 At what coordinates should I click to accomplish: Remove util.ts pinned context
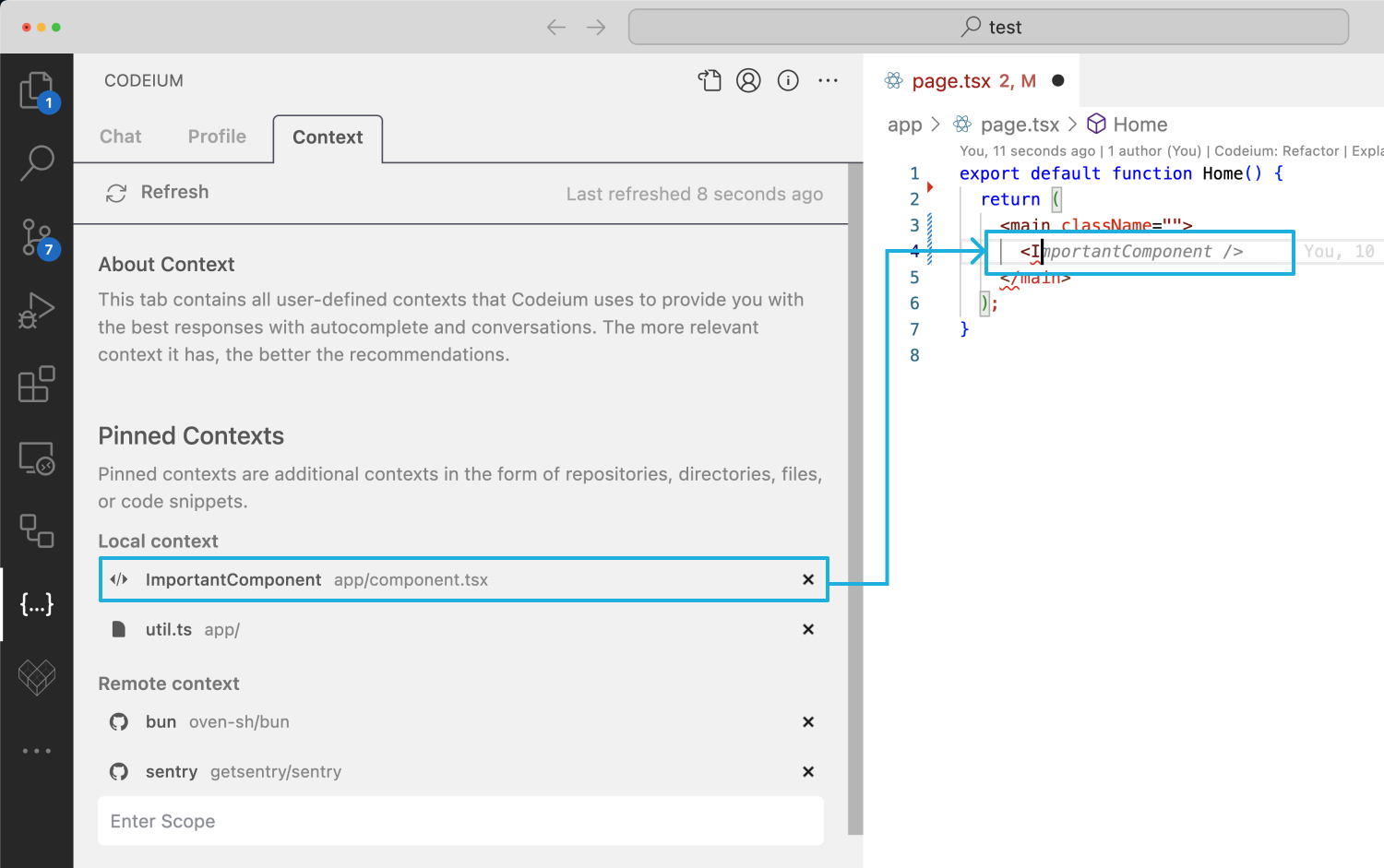[808, 629]
